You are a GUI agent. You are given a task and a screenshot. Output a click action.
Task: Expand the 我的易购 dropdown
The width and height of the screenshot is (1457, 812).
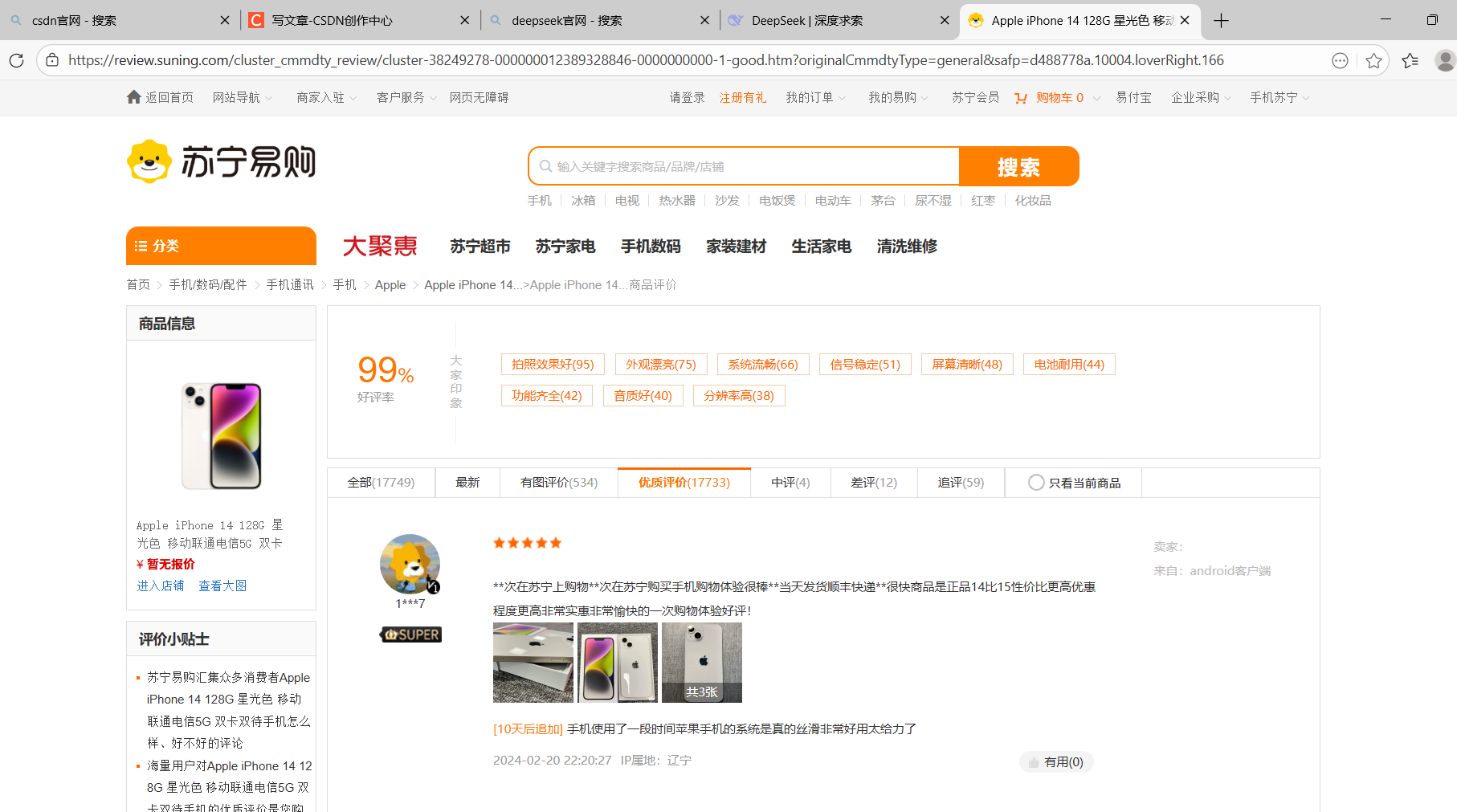(899, 98)
